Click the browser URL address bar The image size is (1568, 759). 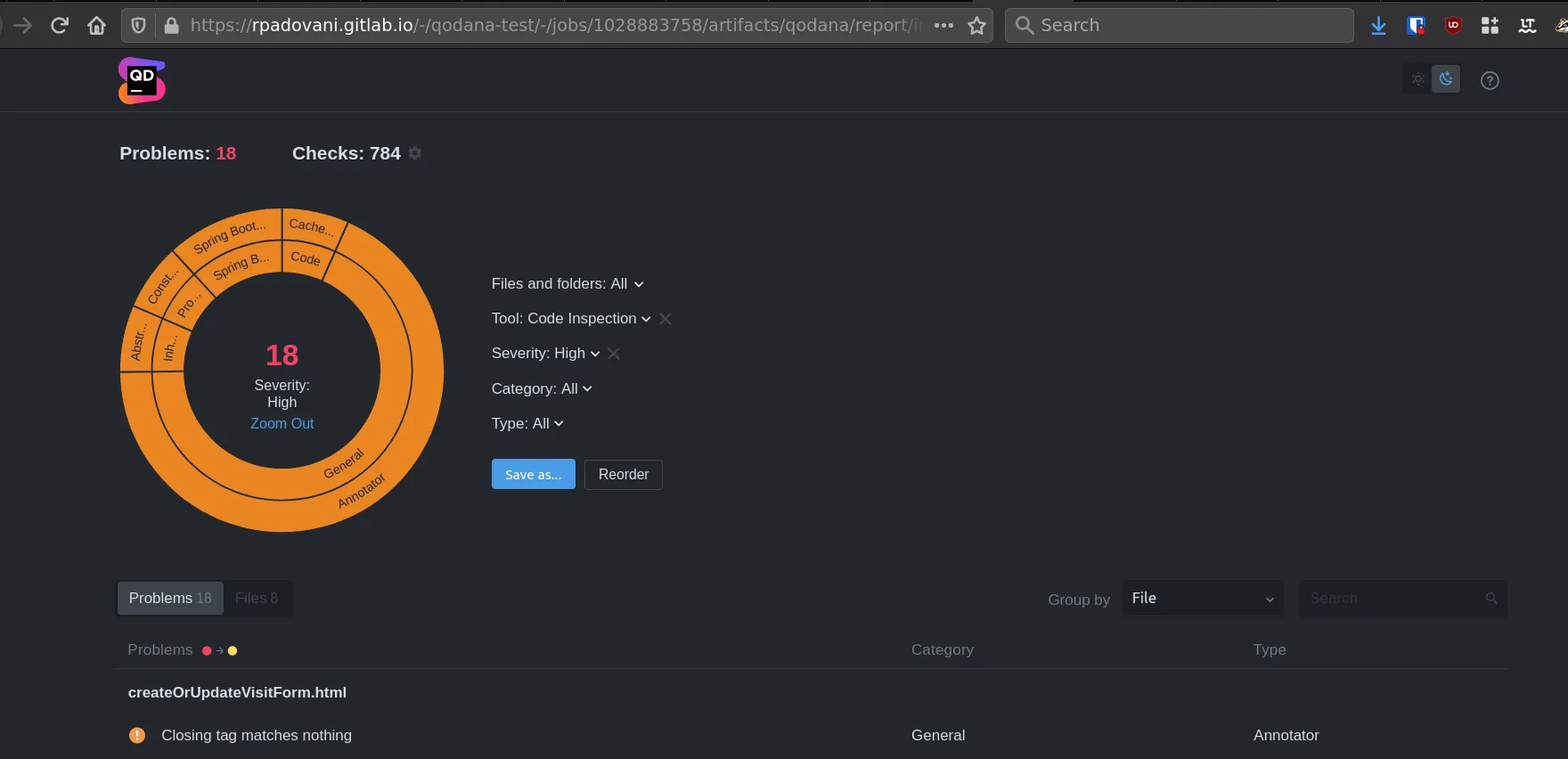point(557,25)
